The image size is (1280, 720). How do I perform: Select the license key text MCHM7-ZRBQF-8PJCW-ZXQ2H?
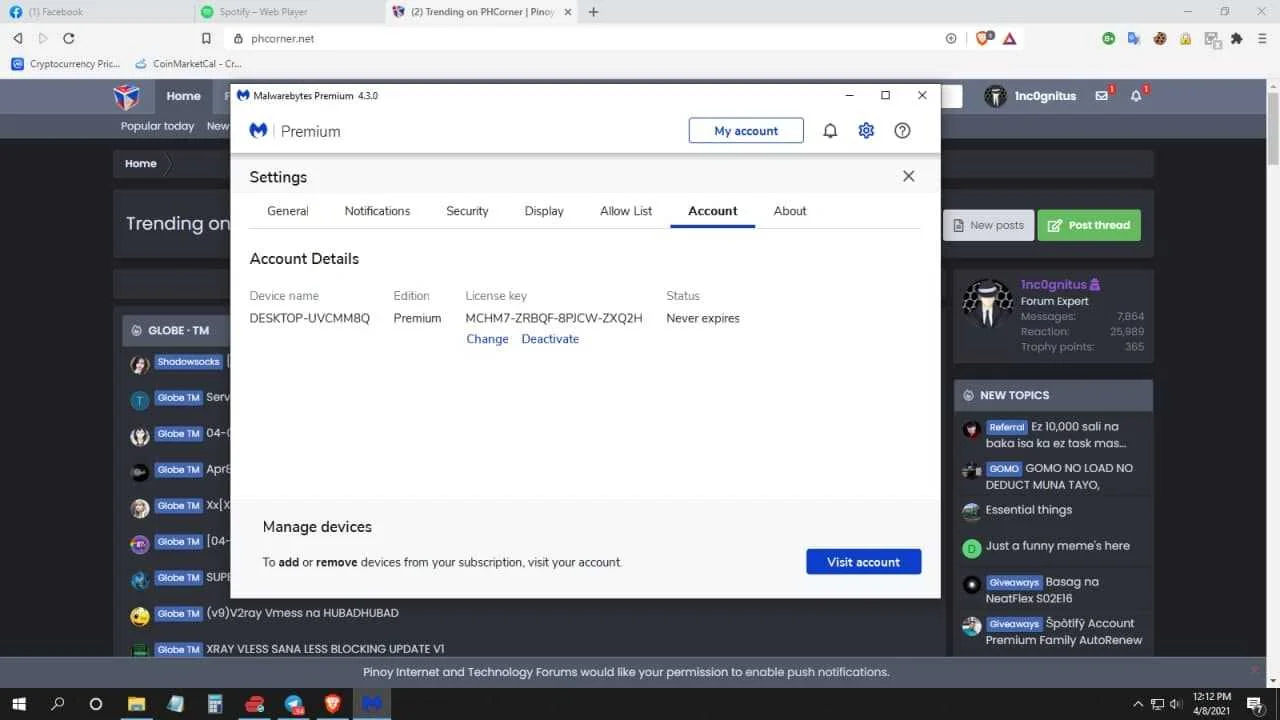pos(554,318)
